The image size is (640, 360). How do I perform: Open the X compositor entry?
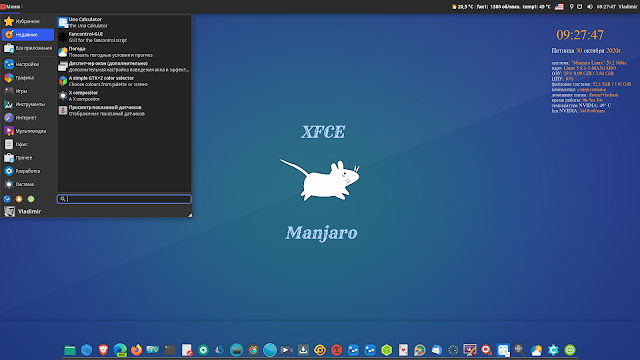click(124, 96)
